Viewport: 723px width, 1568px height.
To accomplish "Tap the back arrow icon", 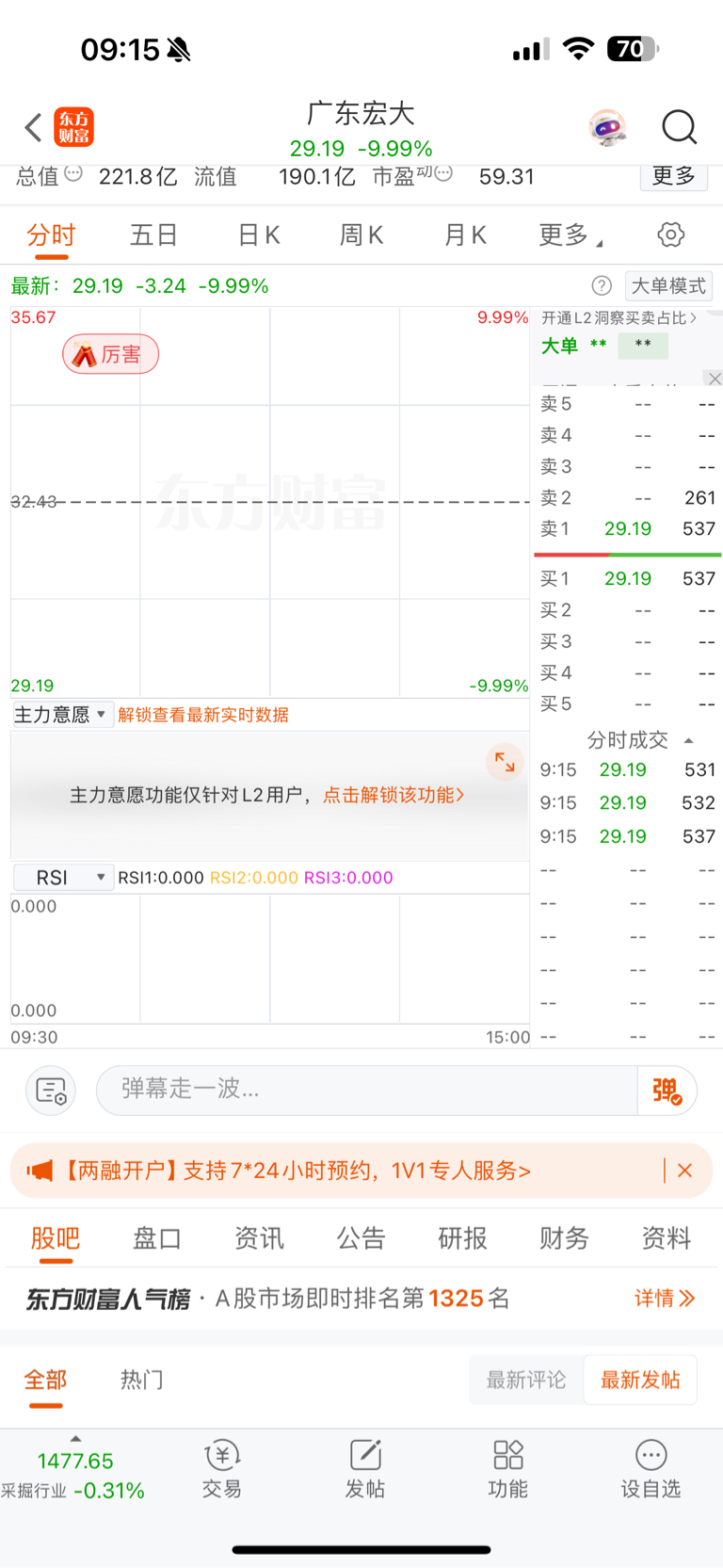I will tap(33, 127).
